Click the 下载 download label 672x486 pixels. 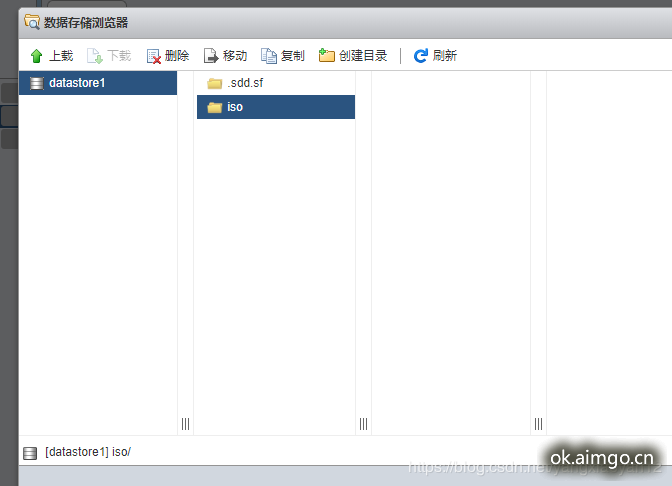(119, 56)
